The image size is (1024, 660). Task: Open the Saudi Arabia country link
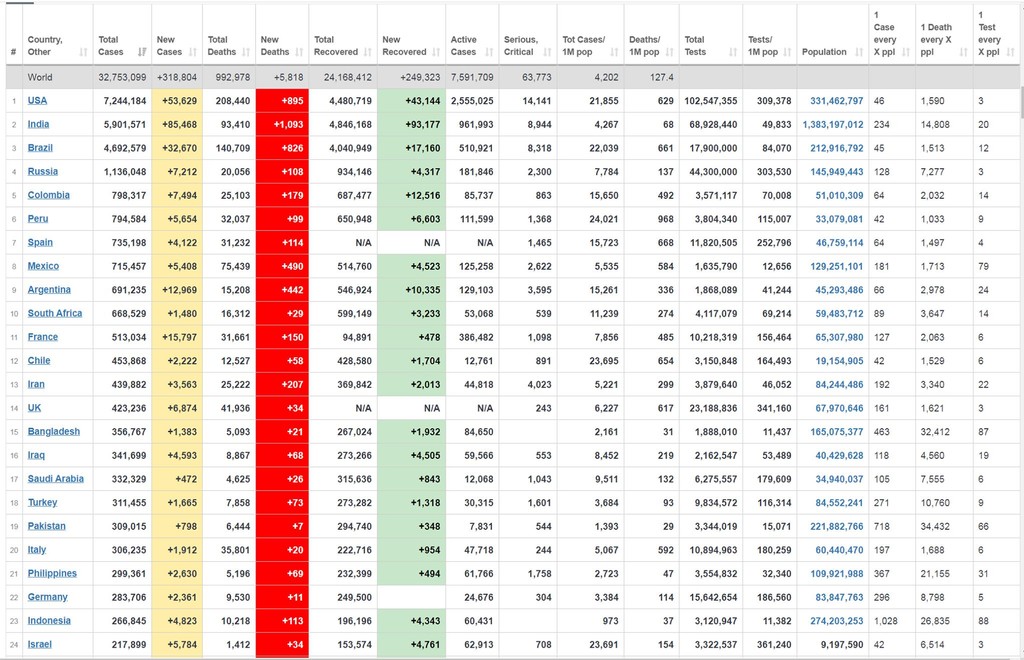coord(56,479)
